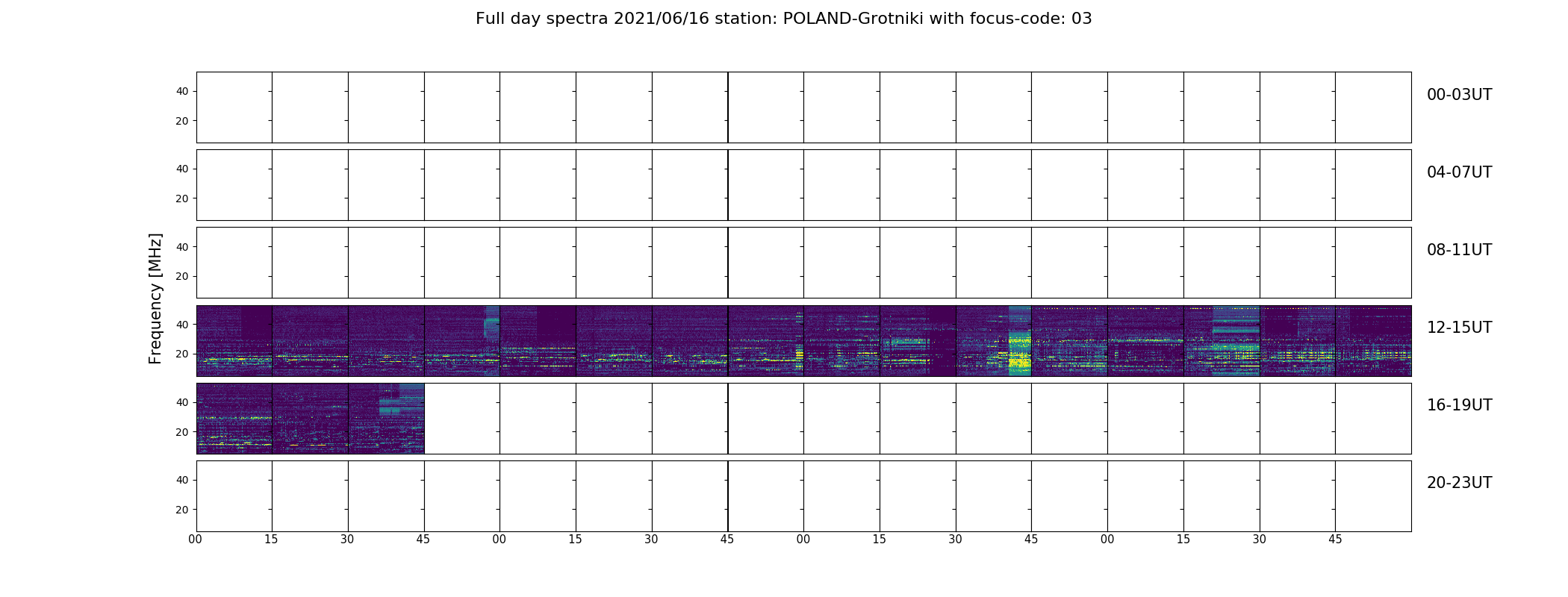Screen dimensions: 1568x597
Task: Select the 40 tick label of the 04-07UT row
Action: 182,169
